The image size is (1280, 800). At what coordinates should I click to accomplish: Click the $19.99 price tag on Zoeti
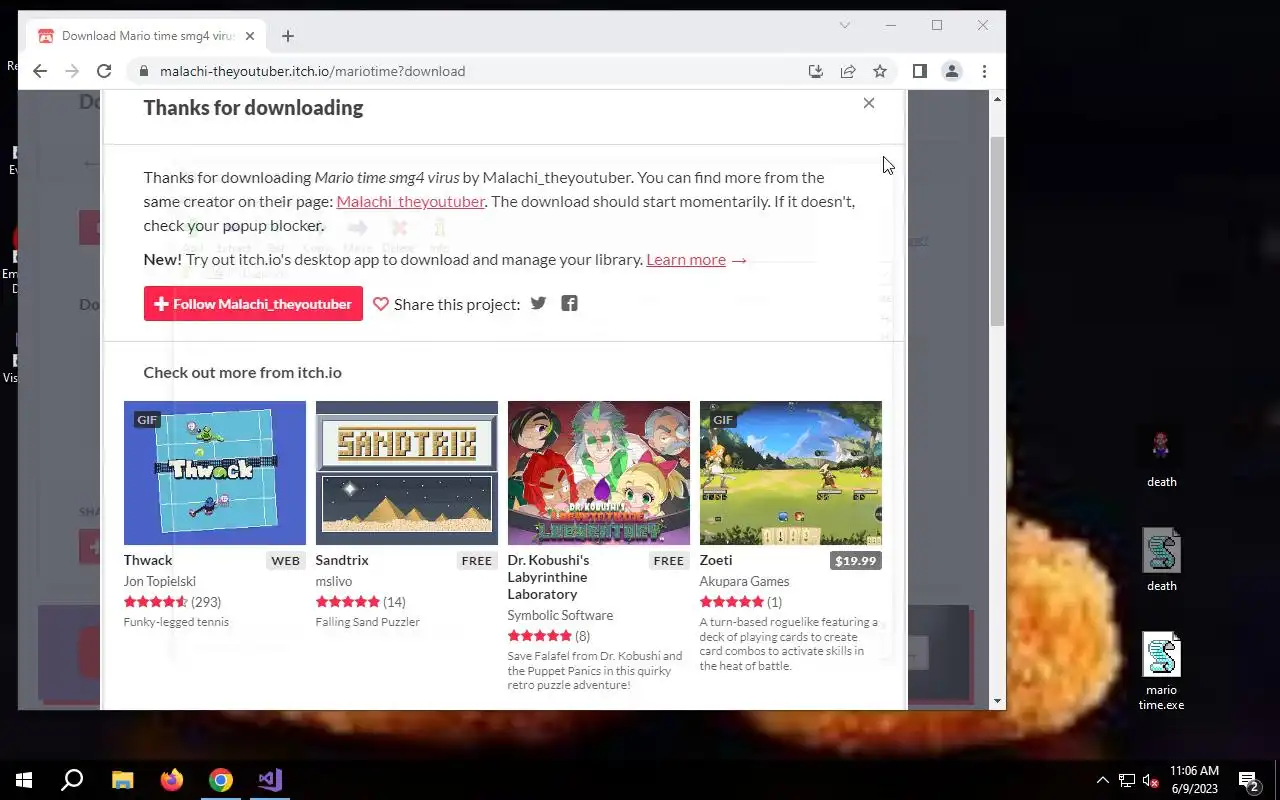pos(855,560)
